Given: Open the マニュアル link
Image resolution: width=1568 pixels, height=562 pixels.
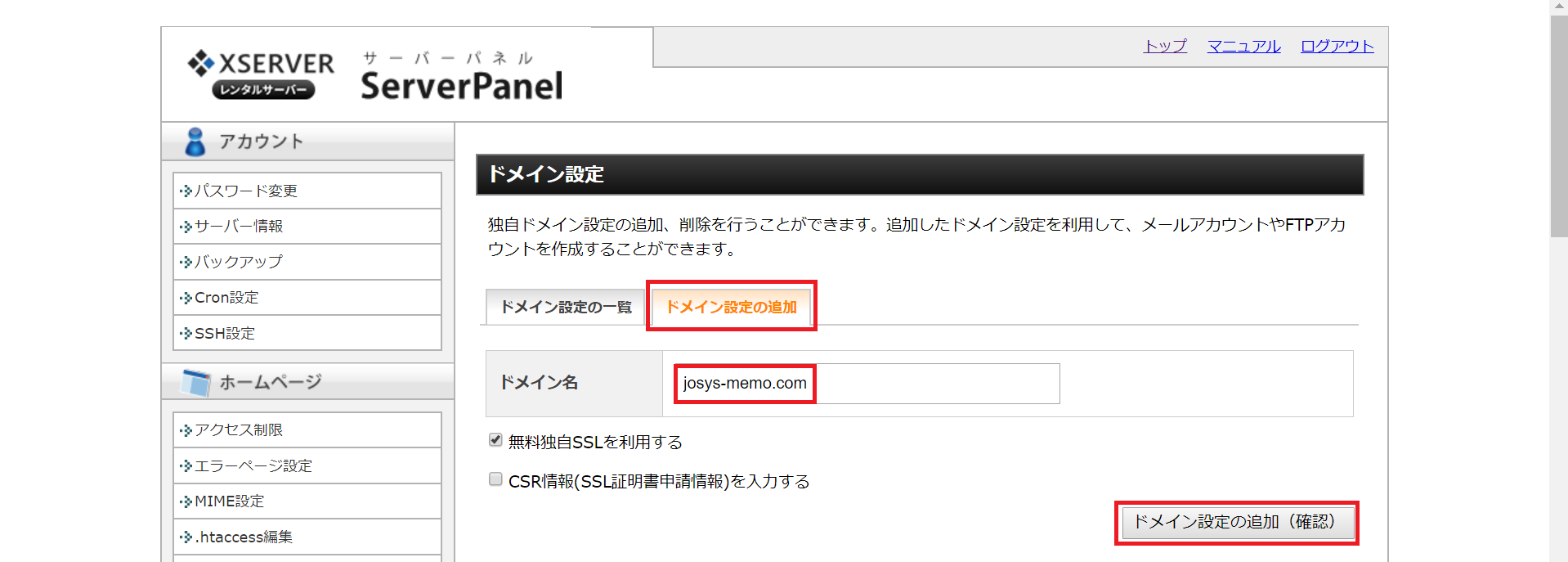Looking at the screenshot, I should (x=1243, y=47).
